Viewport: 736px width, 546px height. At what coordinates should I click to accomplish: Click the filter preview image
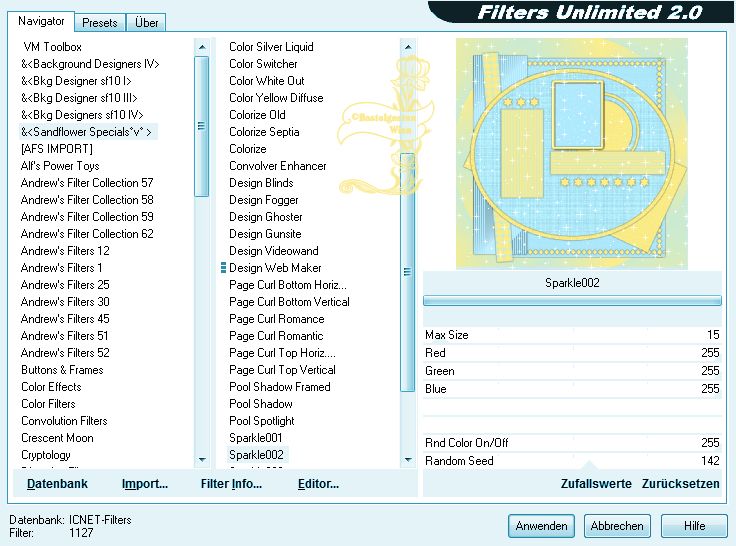click(x=572, y=154)
